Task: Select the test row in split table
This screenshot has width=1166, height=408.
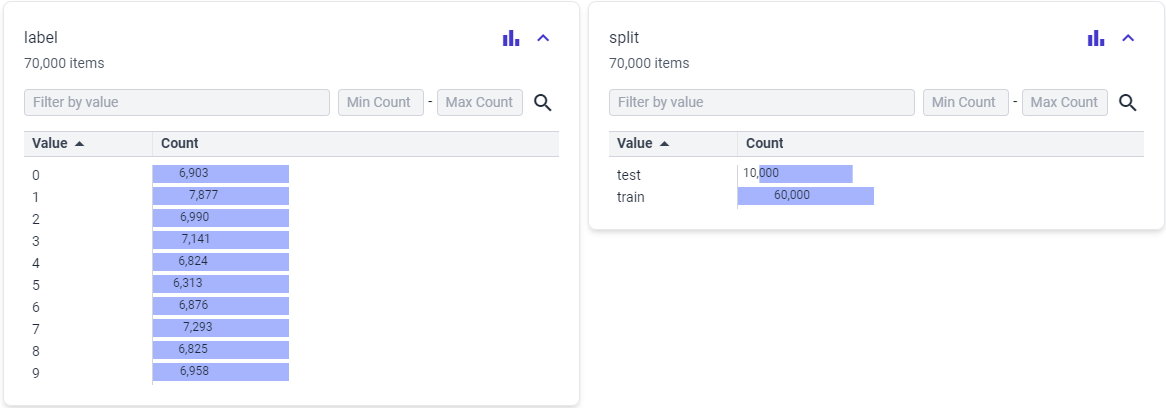Action: (x=629, y=175)
